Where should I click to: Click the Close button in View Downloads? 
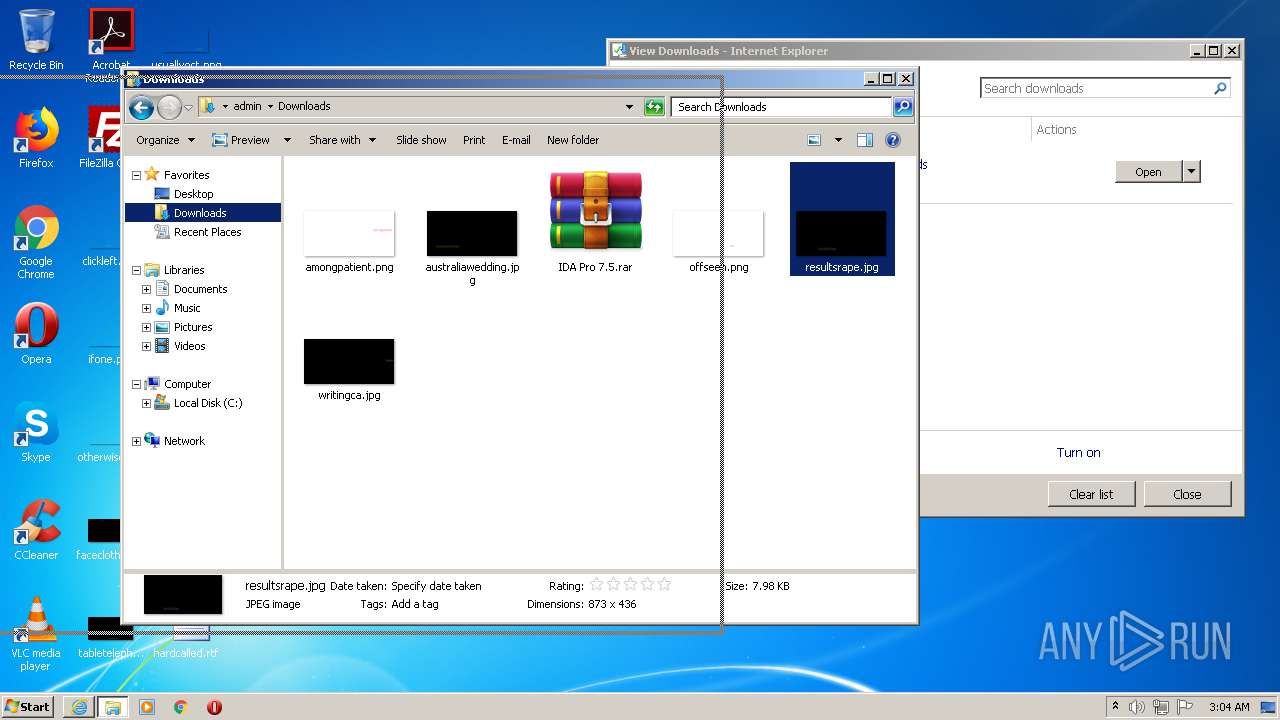tap(1187, 494)
